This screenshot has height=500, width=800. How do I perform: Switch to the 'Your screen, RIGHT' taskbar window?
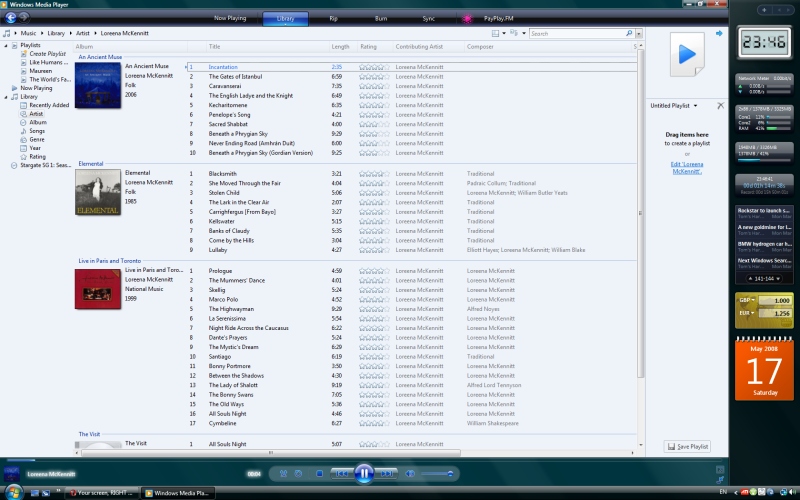click(x=102, y=493)
